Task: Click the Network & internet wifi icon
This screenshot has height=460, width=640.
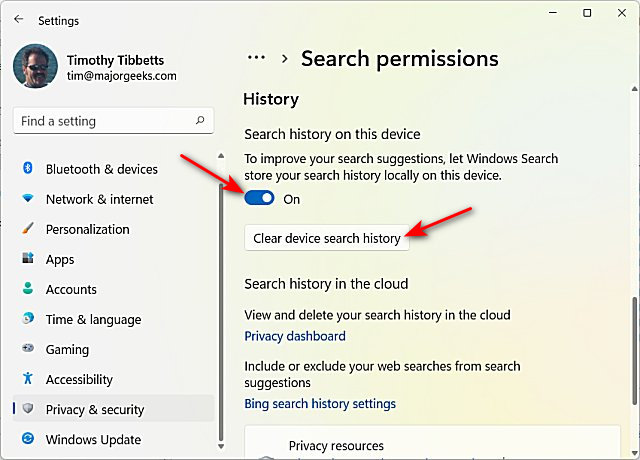Action: coord(28,199)
